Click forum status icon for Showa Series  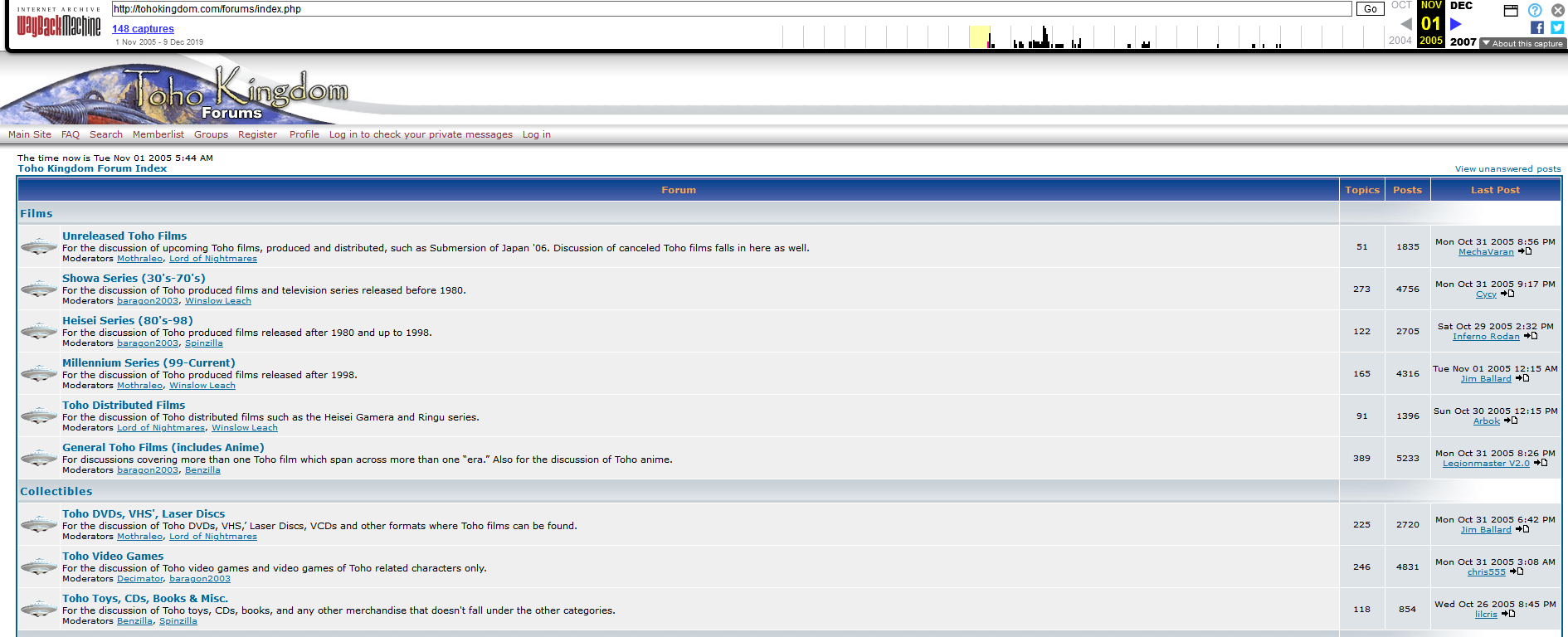38,289
